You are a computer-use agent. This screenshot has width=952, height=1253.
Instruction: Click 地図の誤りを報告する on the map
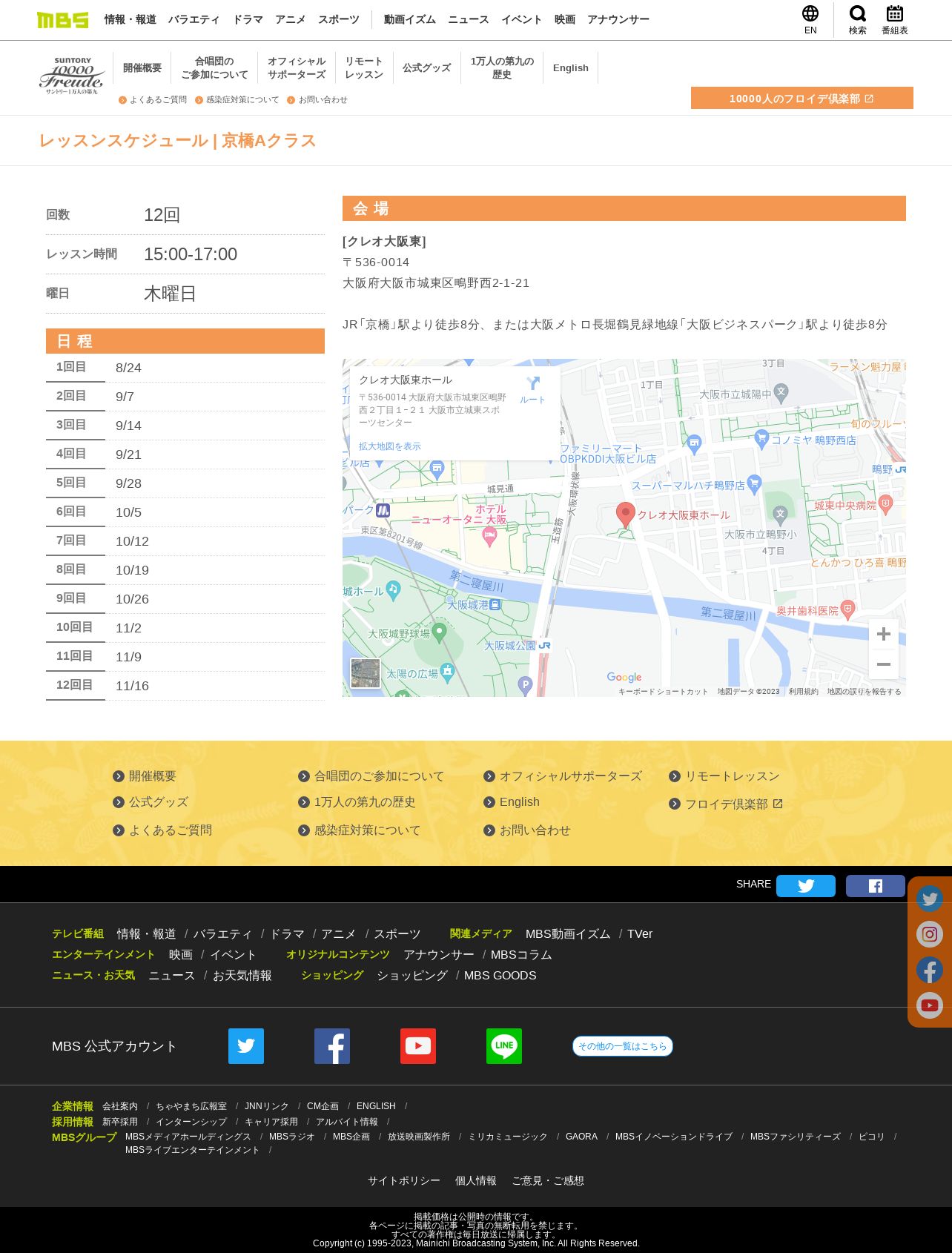coord(865,692)
